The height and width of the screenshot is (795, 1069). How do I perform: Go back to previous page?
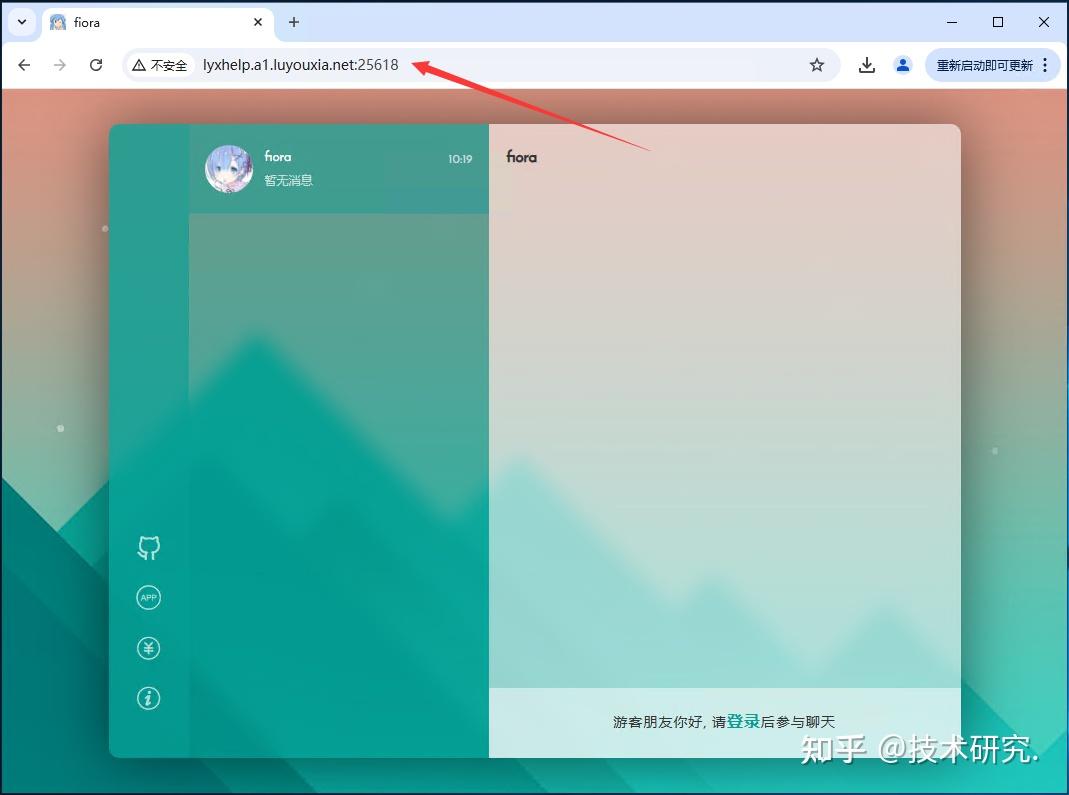coord(24,65)
